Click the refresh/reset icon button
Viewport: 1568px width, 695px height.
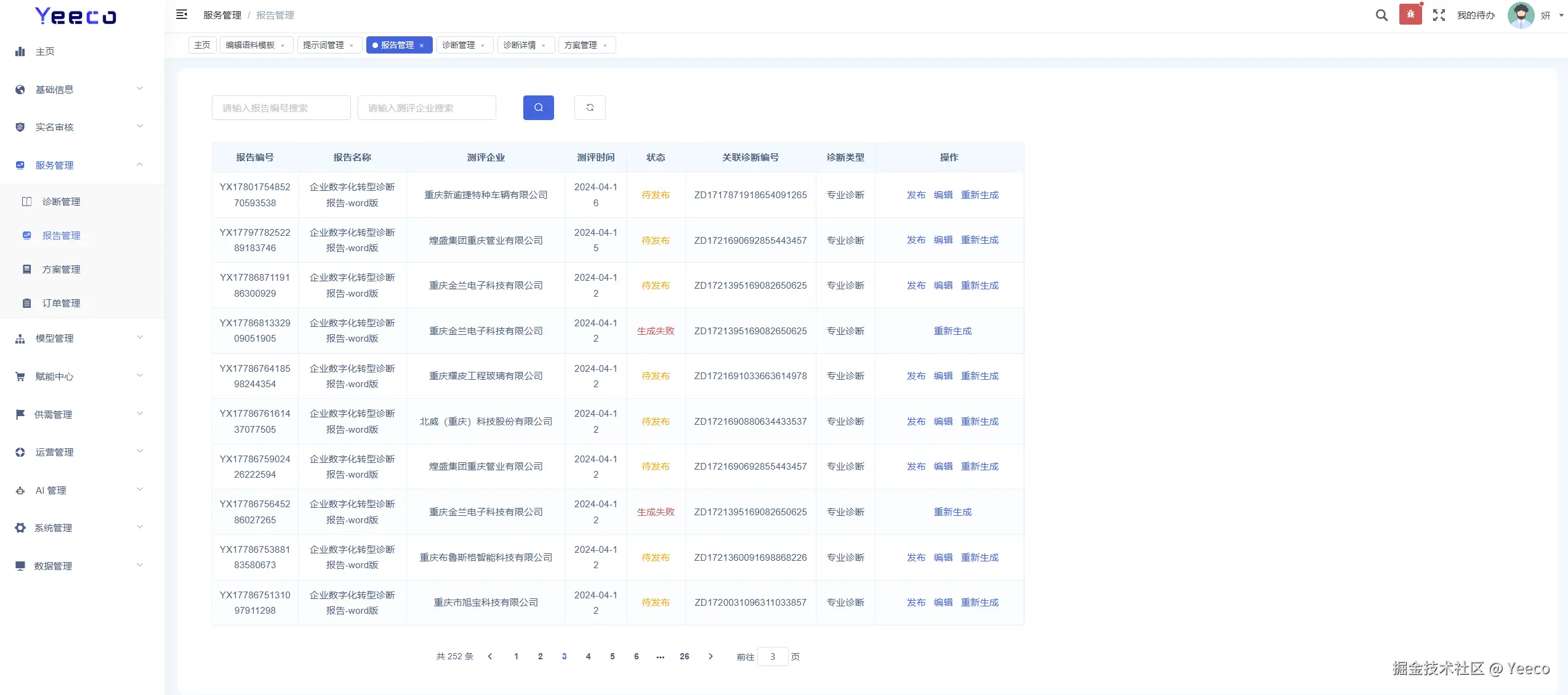click(590, 108)
